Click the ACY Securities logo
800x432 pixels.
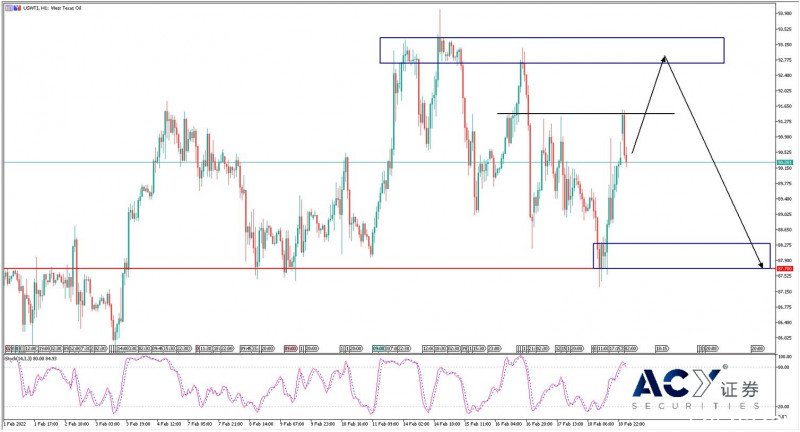pos(696,389)
